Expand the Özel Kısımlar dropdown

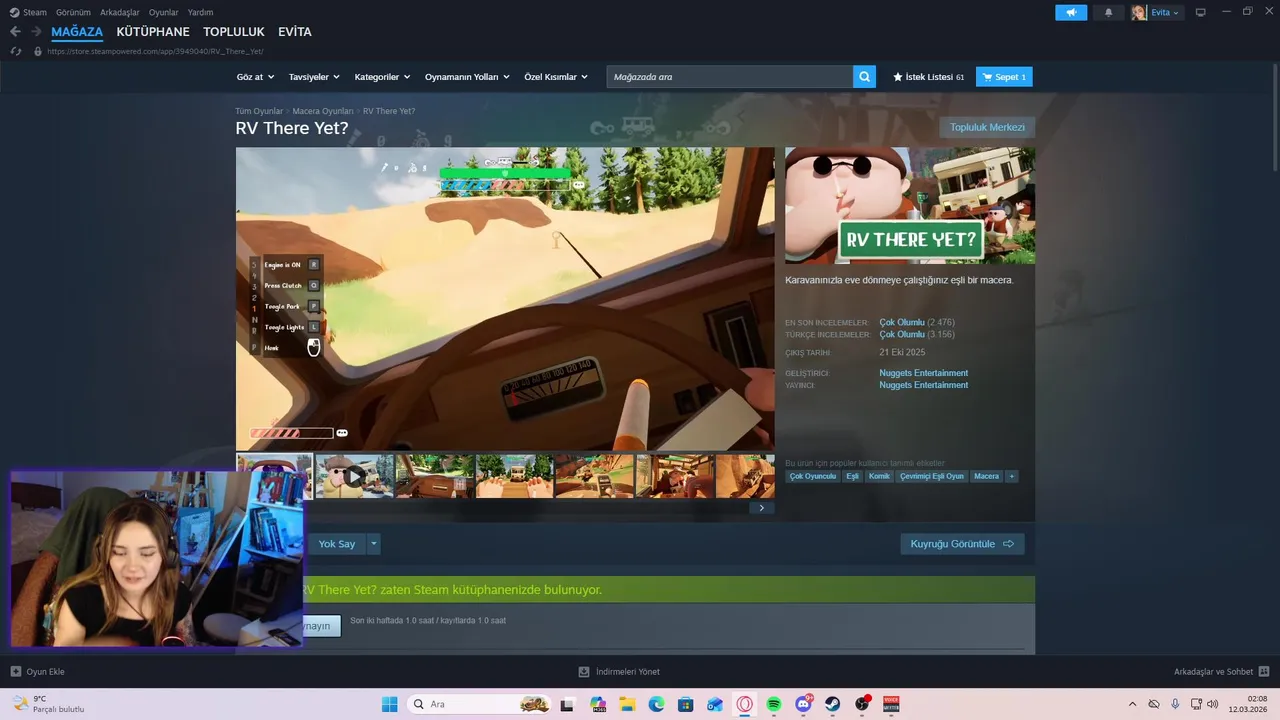[556, 77]
